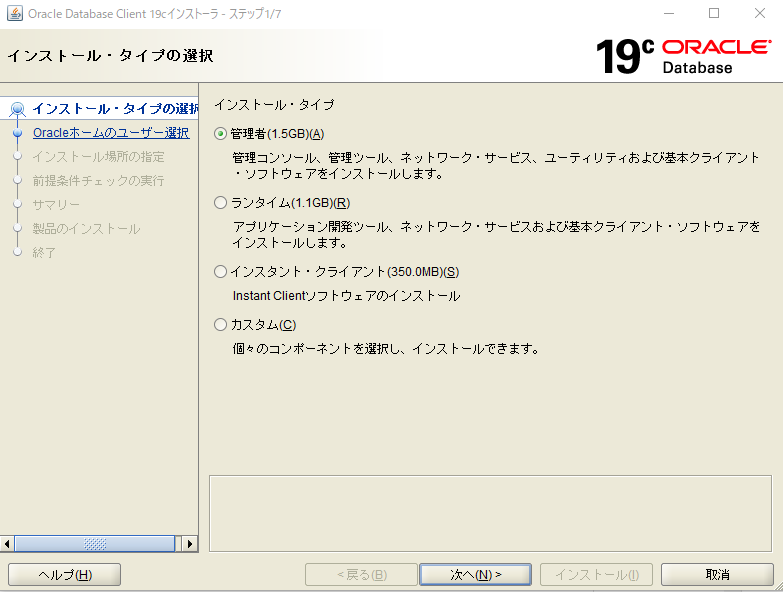783x592 pixels.
Task: Click the Java icon in title bar
Action: pyautogui.click(x=14, y=14)
